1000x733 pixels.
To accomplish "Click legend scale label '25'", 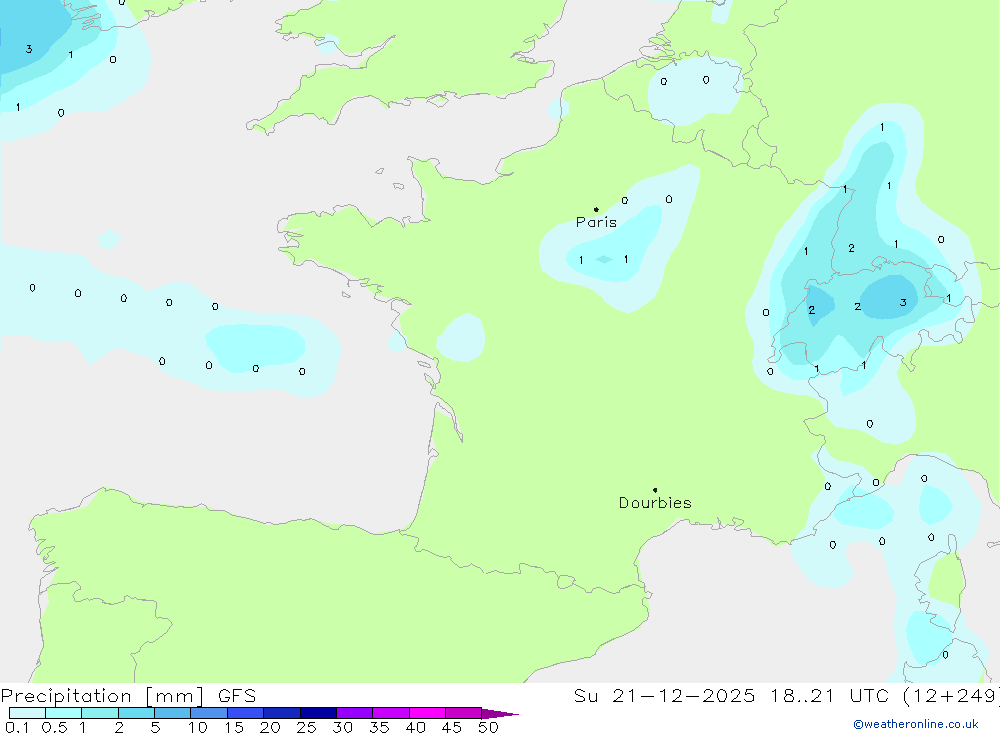I will (x=306, y=727).
